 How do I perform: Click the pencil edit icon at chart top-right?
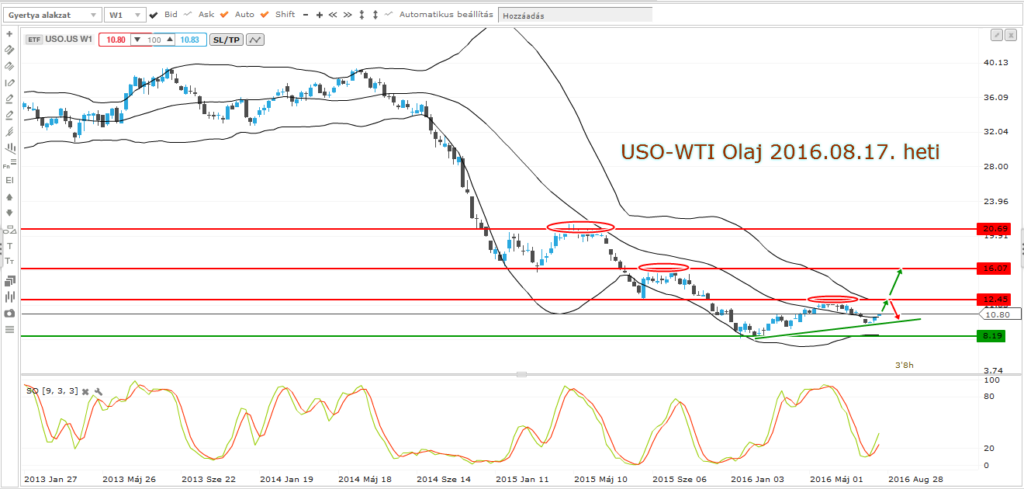point(997,35)
